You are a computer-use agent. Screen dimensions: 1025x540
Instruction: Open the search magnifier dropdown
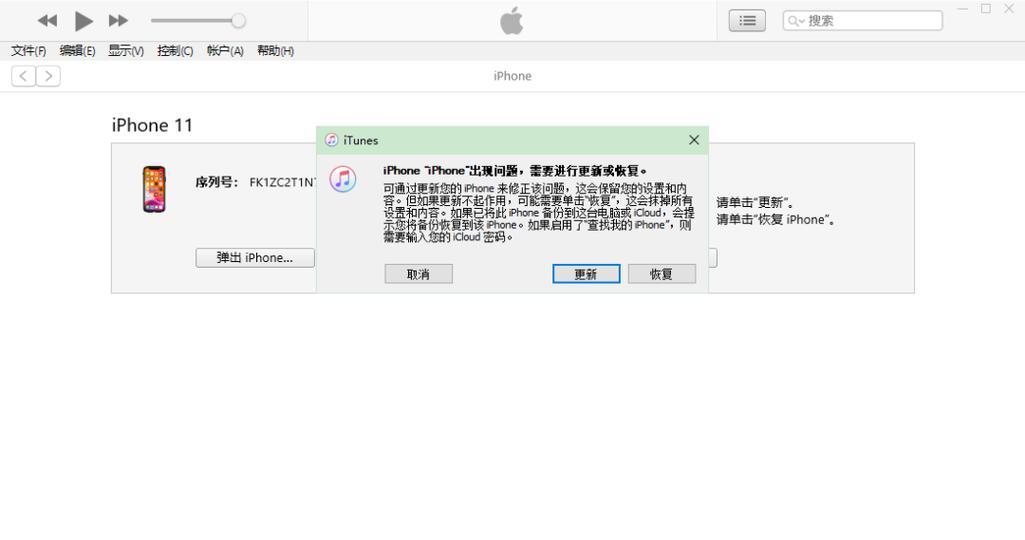[x=796, y=21]
